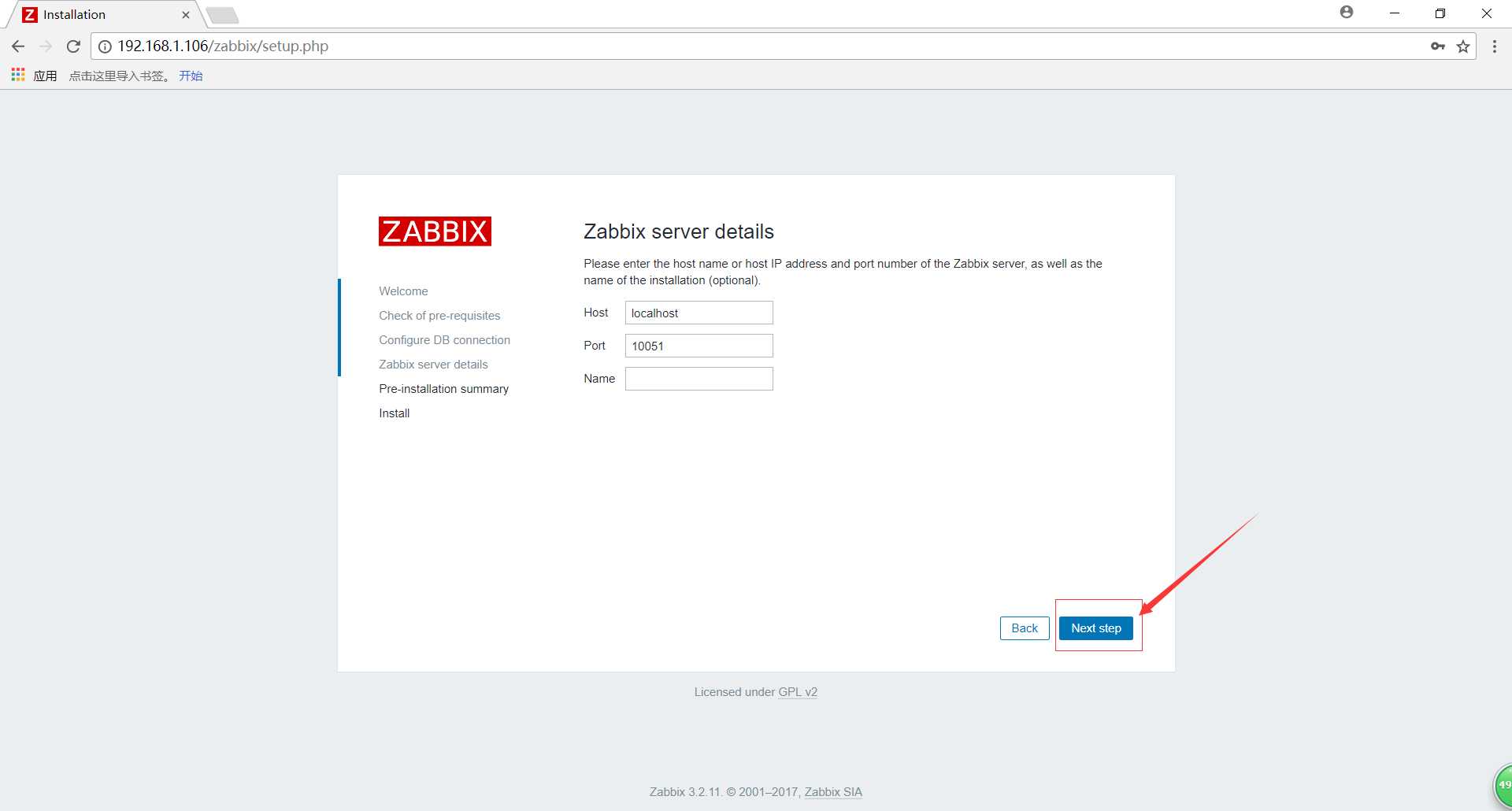Screen dimensions: 1512x811
Task: Open the Chrome user profile icon
Action: [1347, 12]
